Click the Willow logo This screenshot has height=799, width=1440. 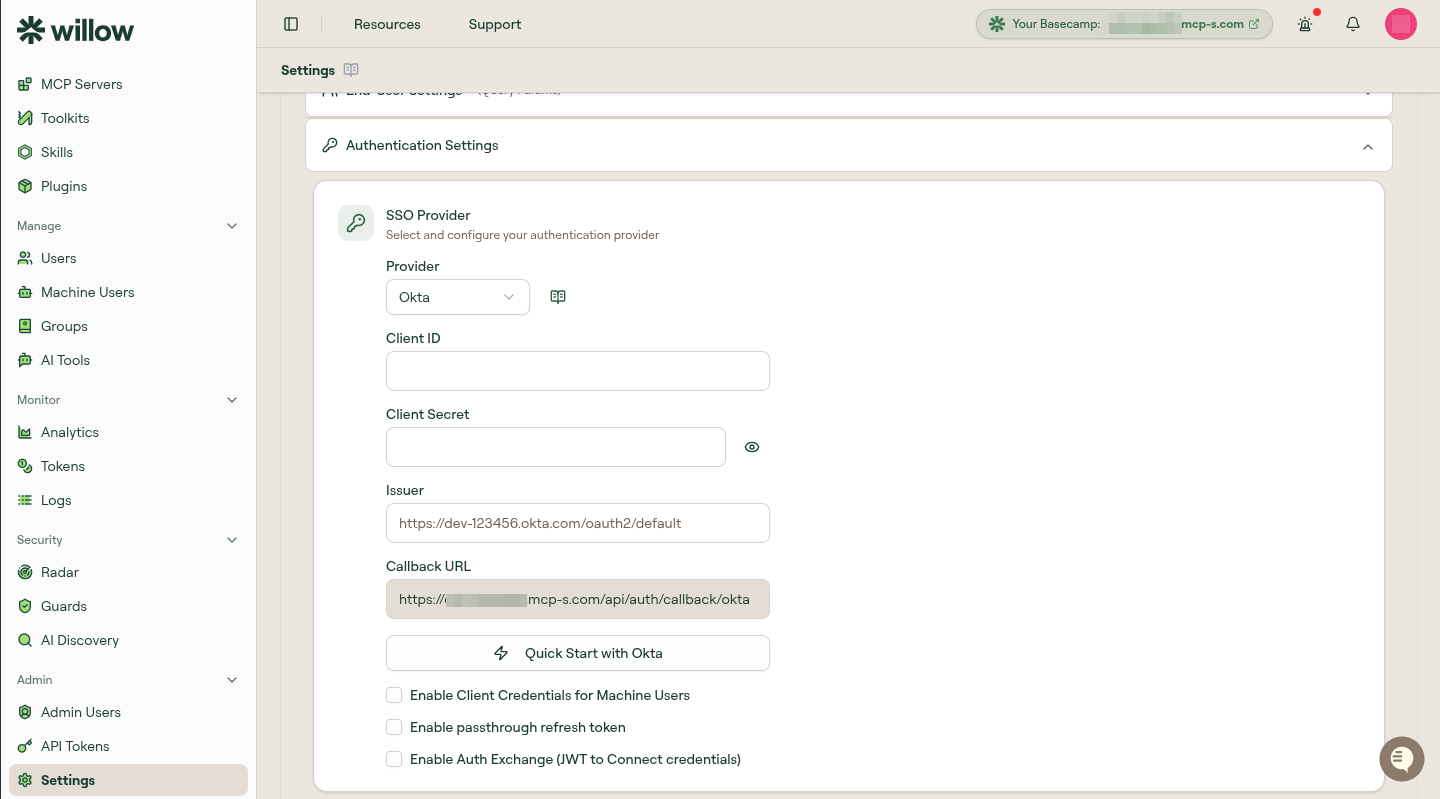[75, 30]
